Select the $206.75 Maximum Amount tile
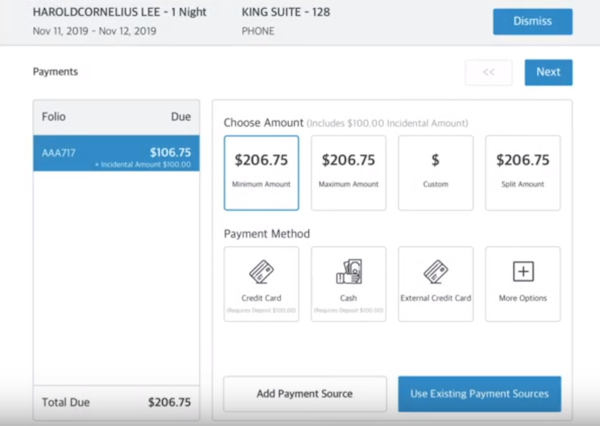This screenshot has width=600, height=426. (349, 173)
